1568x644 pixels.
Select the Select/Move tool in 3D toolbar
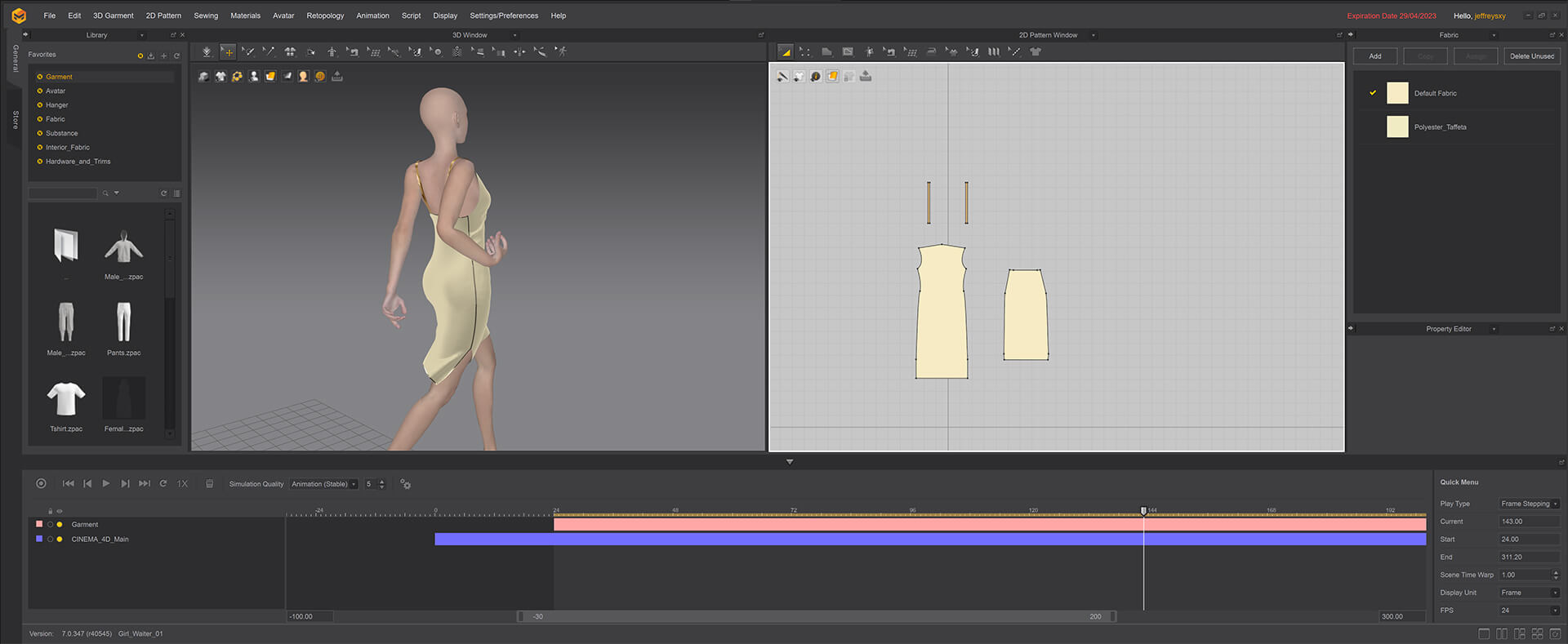(228, 51)
